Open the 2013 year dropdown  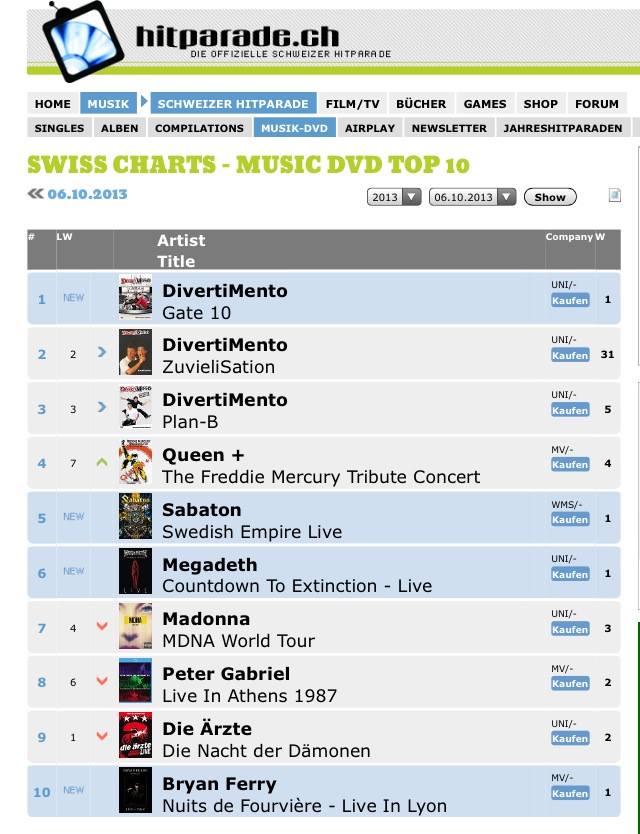395,197
